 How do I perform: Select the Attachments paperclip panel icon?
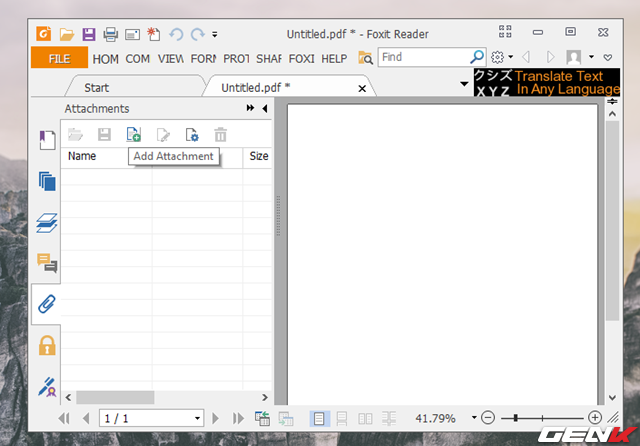point(47,304)
